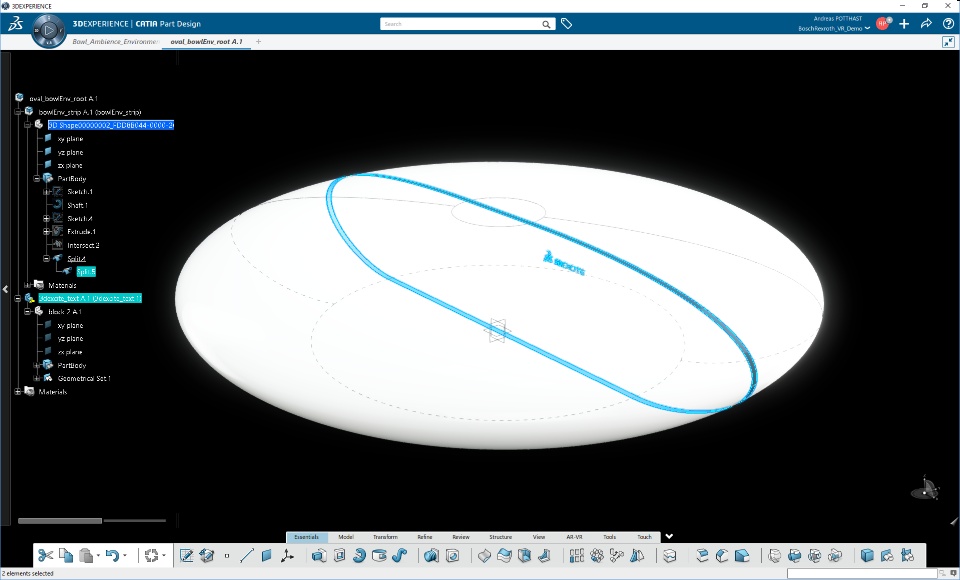Screen dimensions: 960x580
Task: Click the plus Add icon in top bar
Action: coord(904,24)
